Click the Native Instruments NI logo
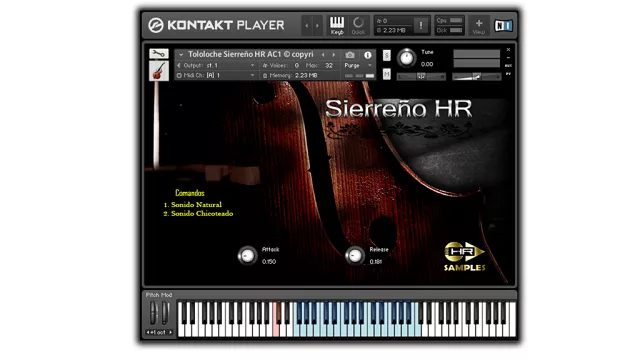The width and height of the screenshot is (640, 360). [503, 26]
